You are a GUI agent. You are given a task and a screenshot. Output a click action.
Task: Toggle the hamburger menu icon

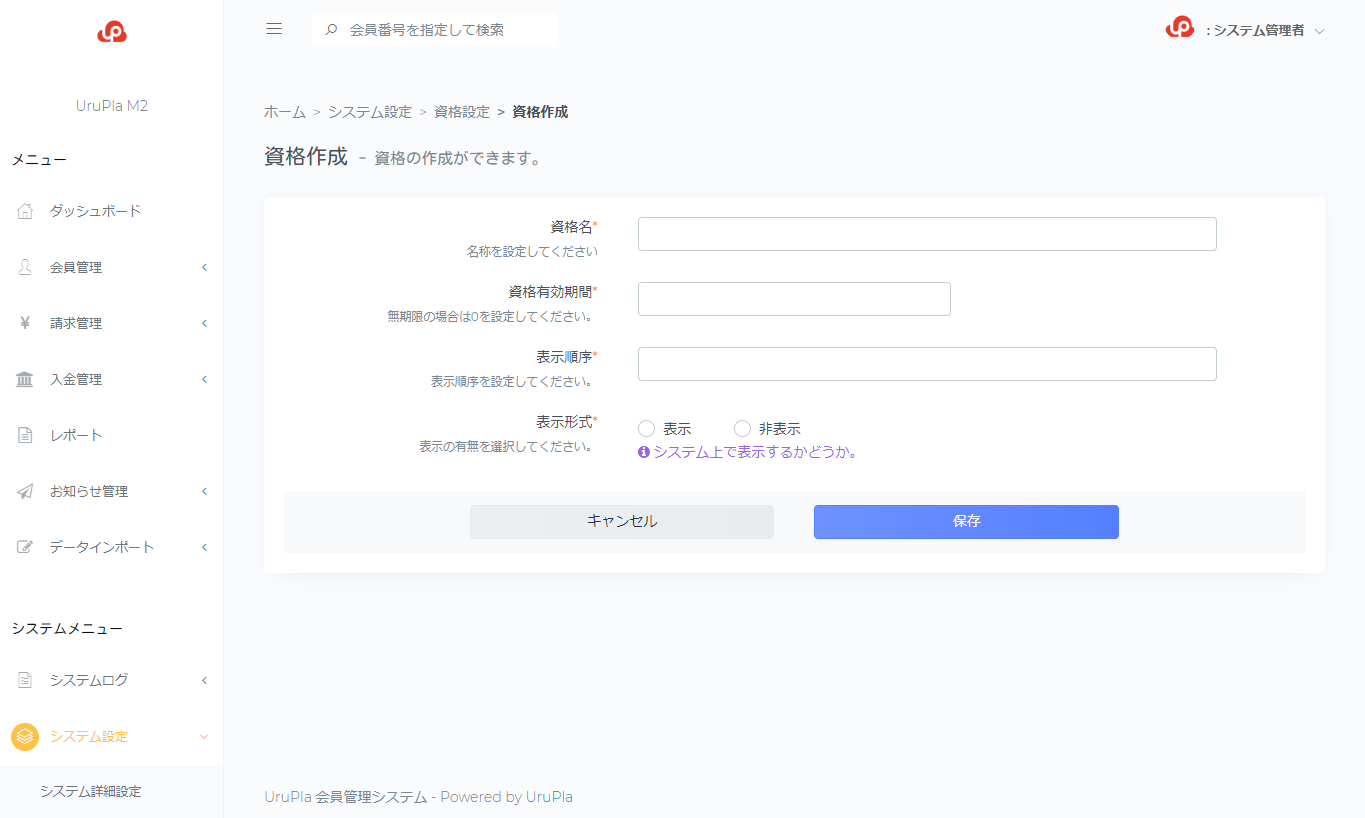point(274,29)
